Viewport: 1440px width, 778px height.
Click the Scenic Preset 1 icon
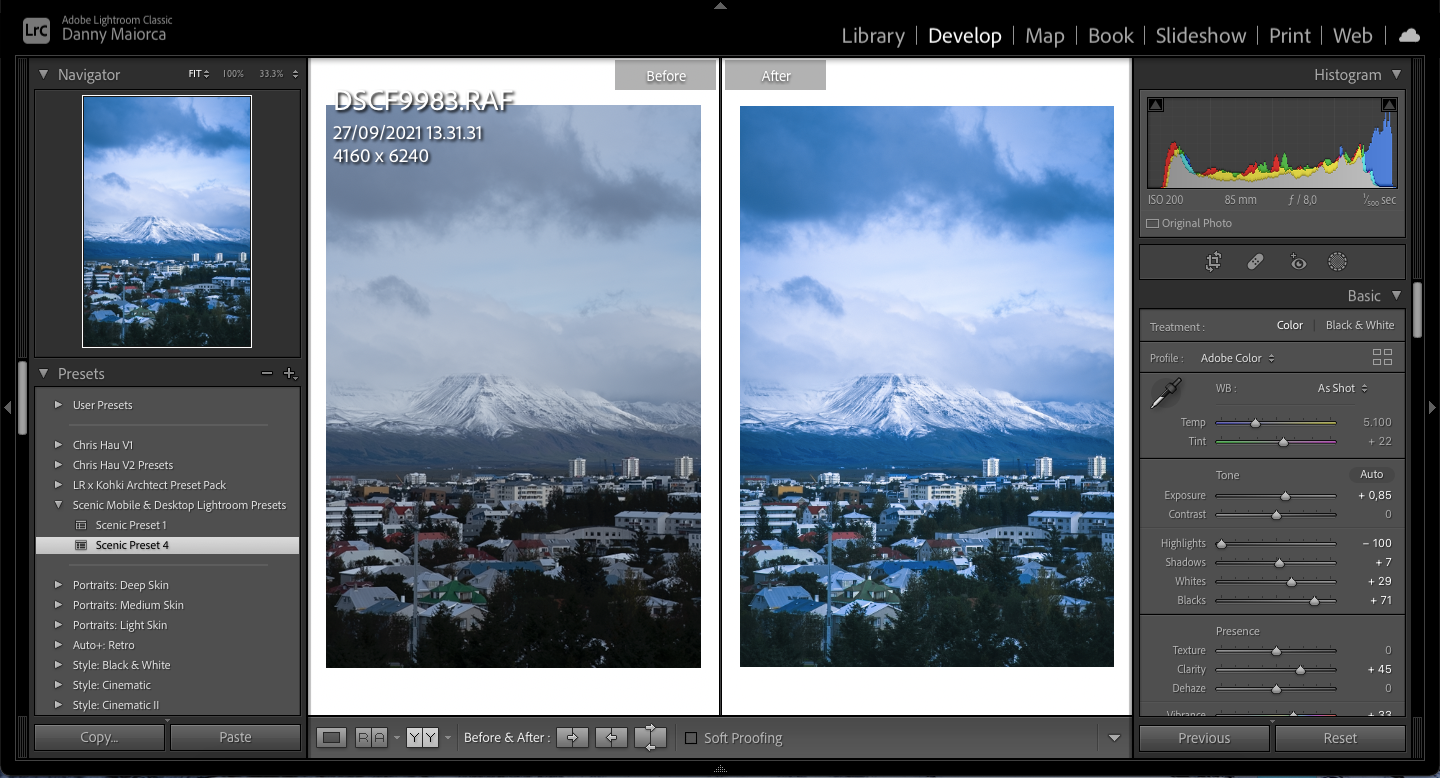81,525
